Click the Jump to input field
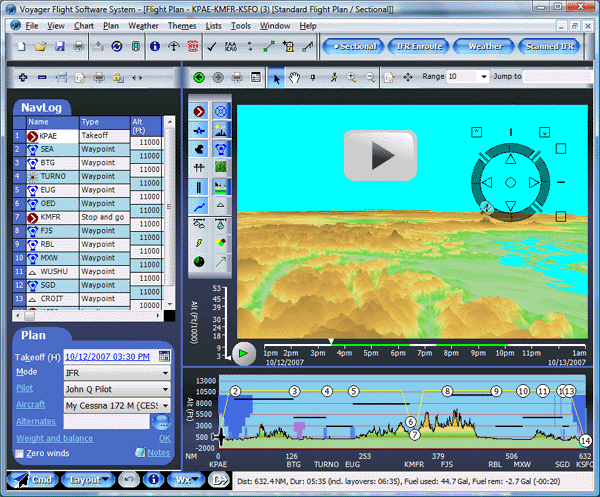Screen dimensions: 600x497 click(x=559, y=77)
